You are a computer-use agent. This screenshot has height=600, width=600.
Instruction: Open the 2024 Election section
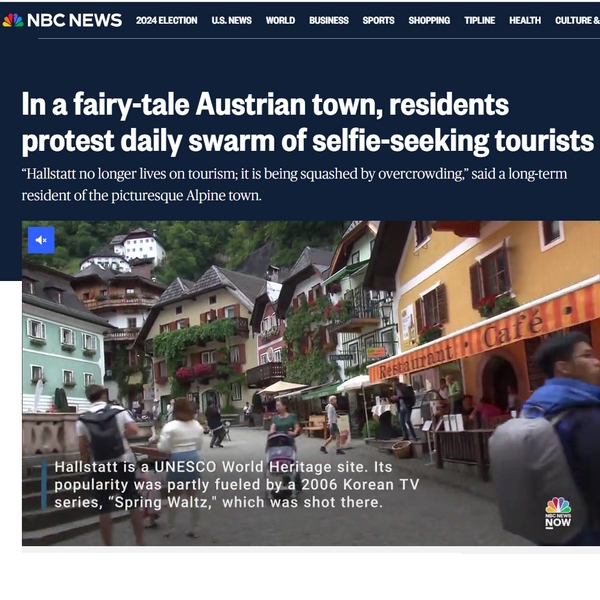(166, 20)
